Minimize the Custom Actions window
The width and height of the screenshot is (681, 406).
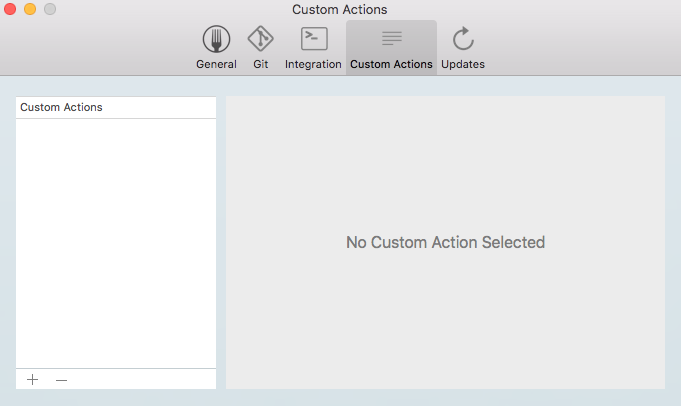(x=30, y=9)
